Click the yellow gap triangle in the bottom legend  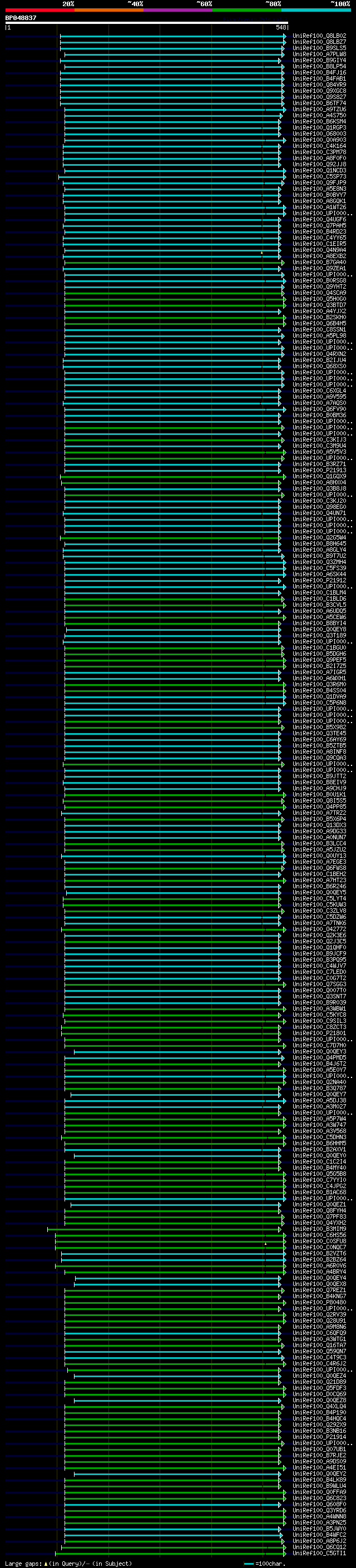[46, 1564]
